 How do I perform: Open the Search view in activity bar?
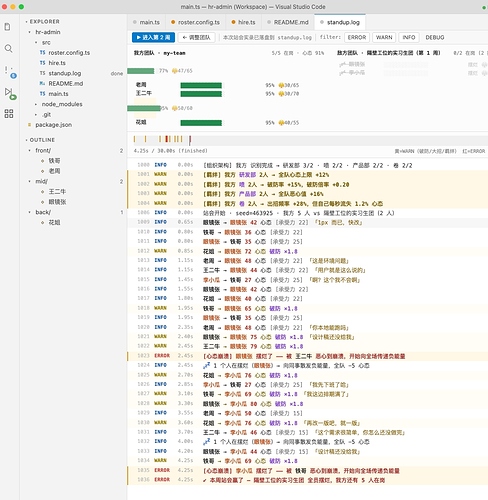point(9,49)
